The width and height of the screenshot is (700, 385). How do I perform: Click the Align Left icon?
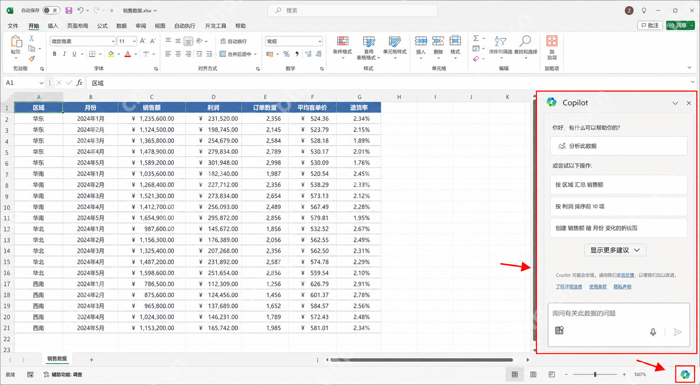[168, 54]
